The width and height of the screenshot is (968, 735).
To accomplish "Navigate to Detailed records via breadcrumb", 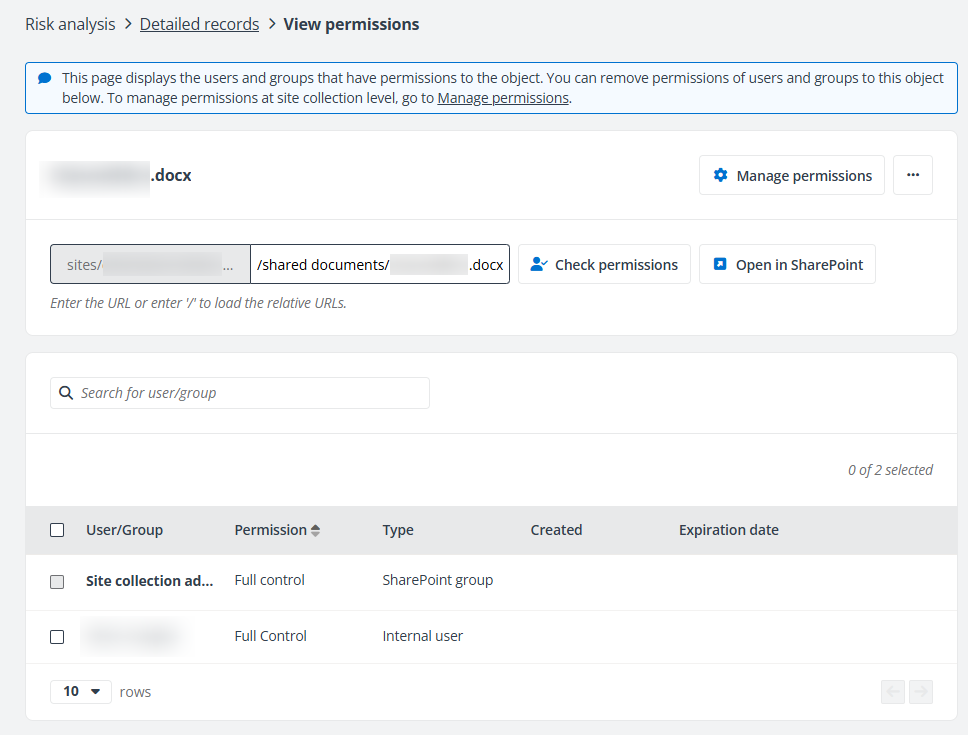I will pos(199,23).
